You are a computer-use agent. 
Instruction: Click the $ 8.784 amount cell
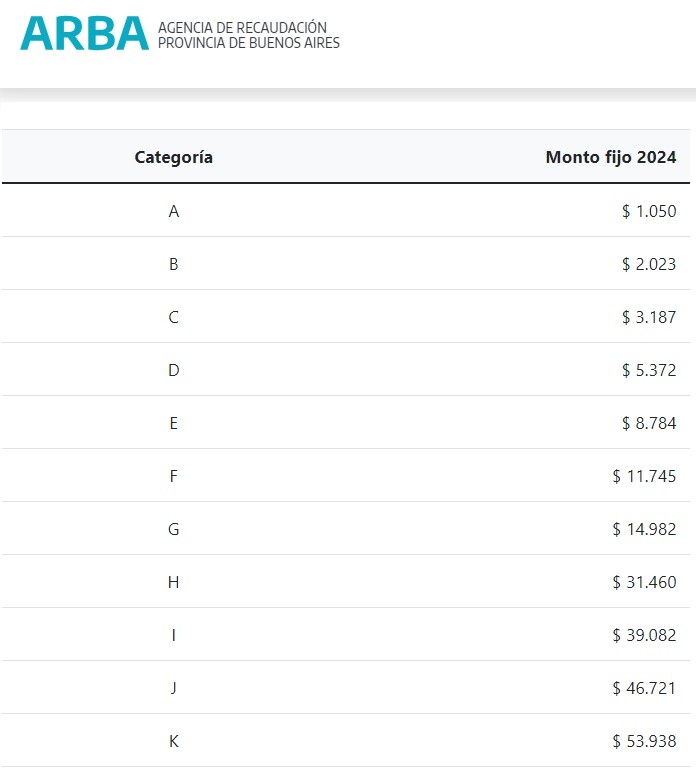[x=648, y=423]
